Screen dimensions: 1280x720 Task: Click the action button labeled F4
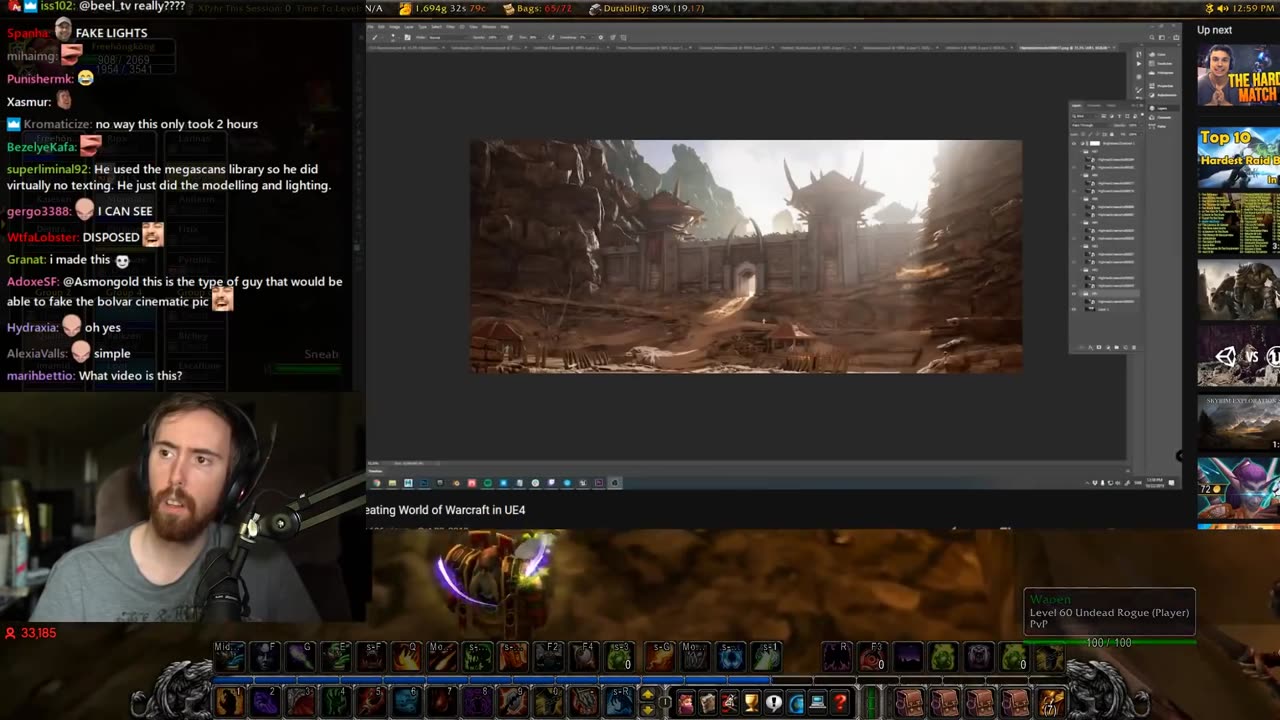584,656
